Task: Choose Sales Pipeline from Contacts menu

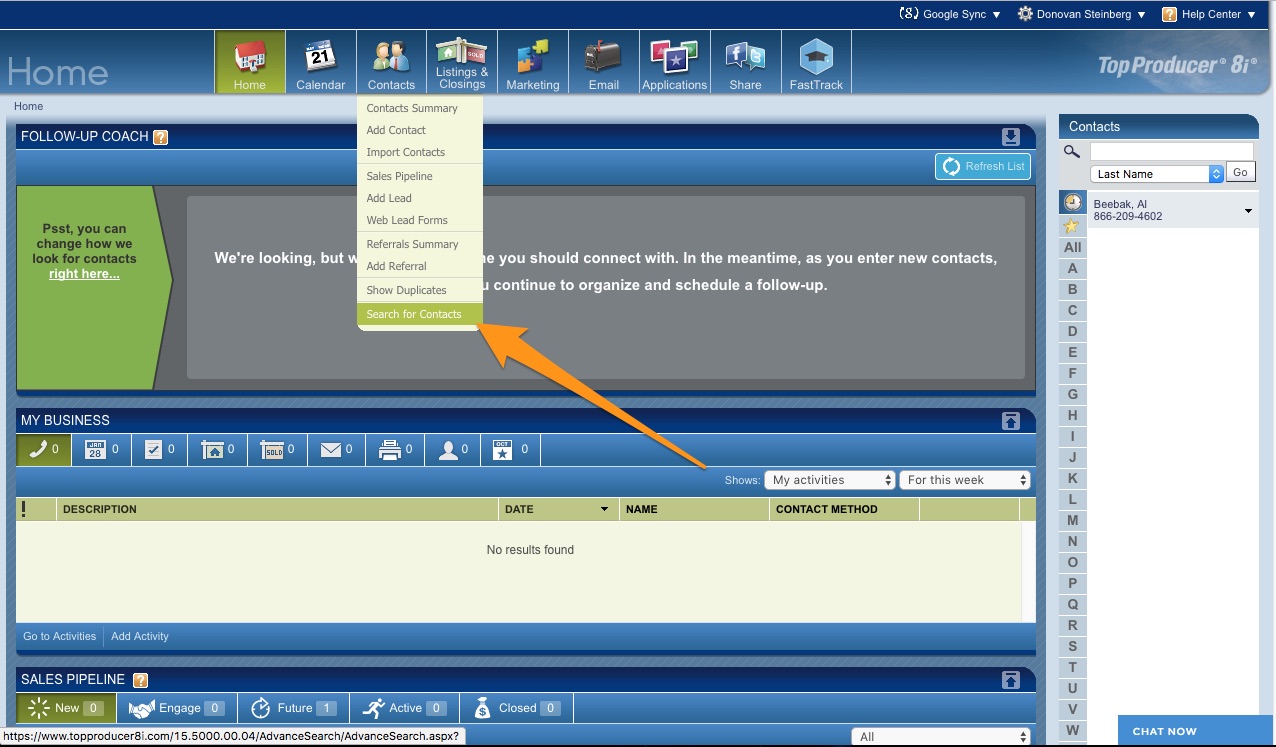Action: coord(399,176)
